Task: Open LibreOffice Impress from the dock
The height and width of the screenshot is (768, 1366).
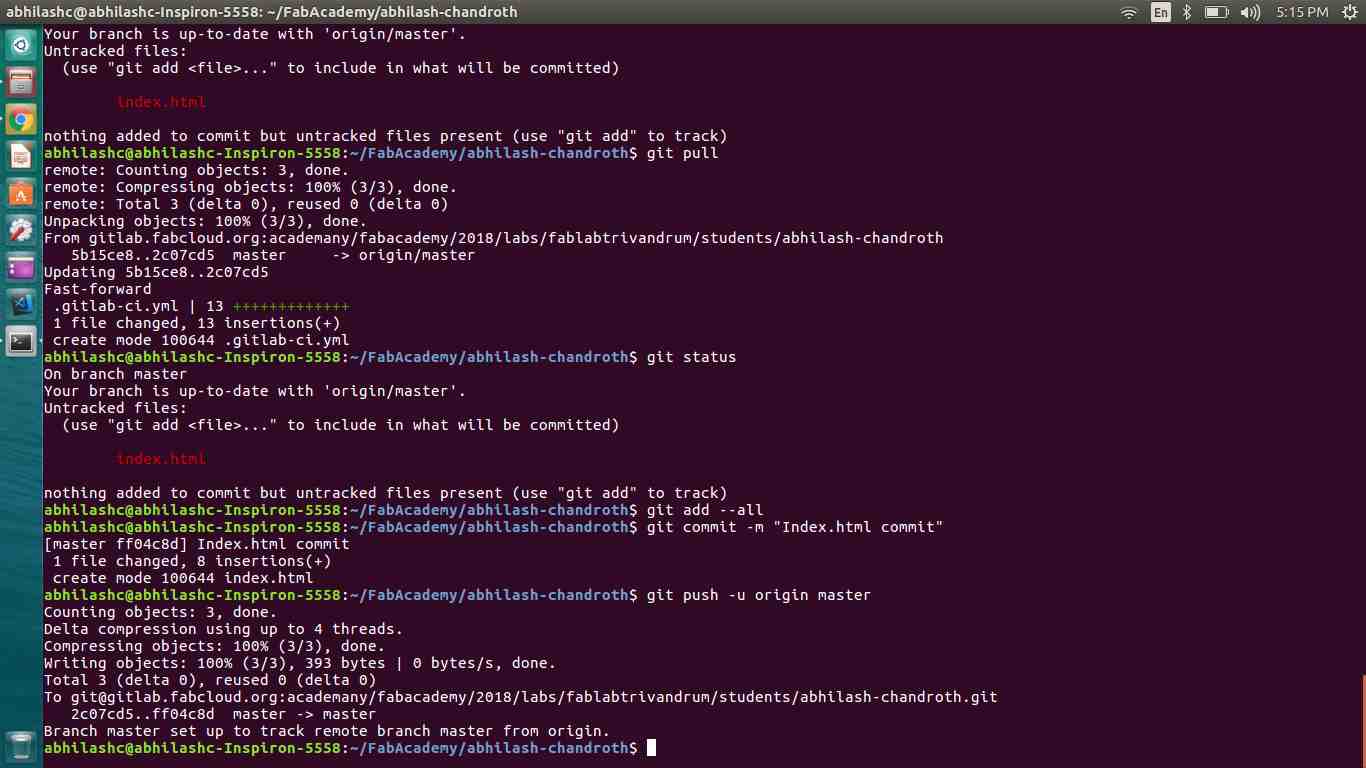Action: tap(21, 157)
